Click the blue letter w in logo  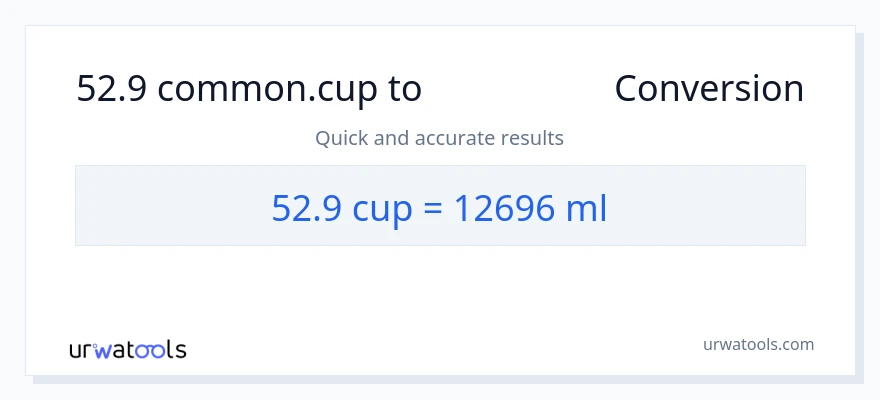pyautogui.click(x=103, y=351)
